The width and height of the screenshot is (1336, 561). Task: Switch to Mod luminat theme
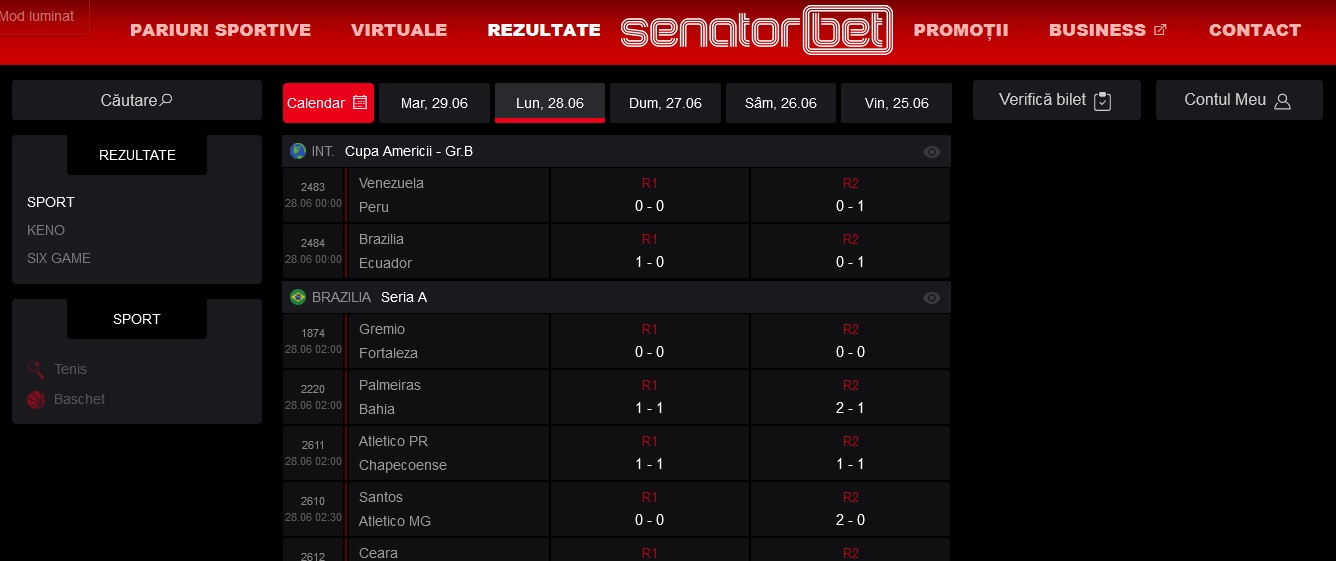38,17
